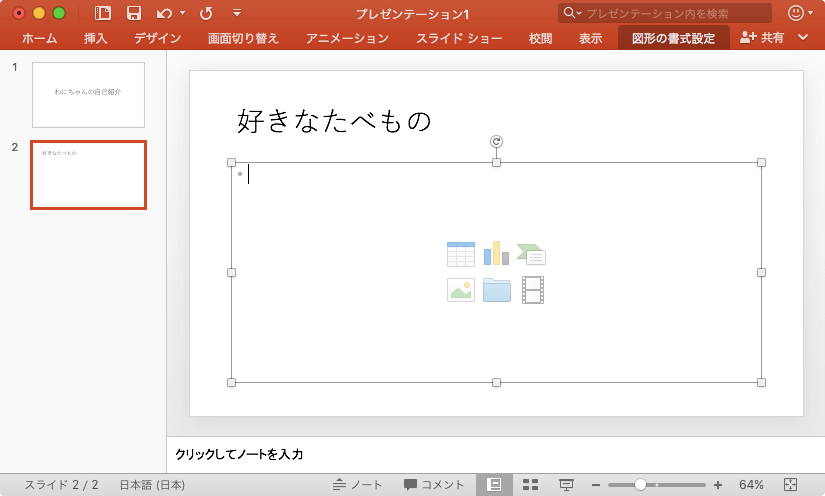Fit slide to window icon

(x=790, y=484)
